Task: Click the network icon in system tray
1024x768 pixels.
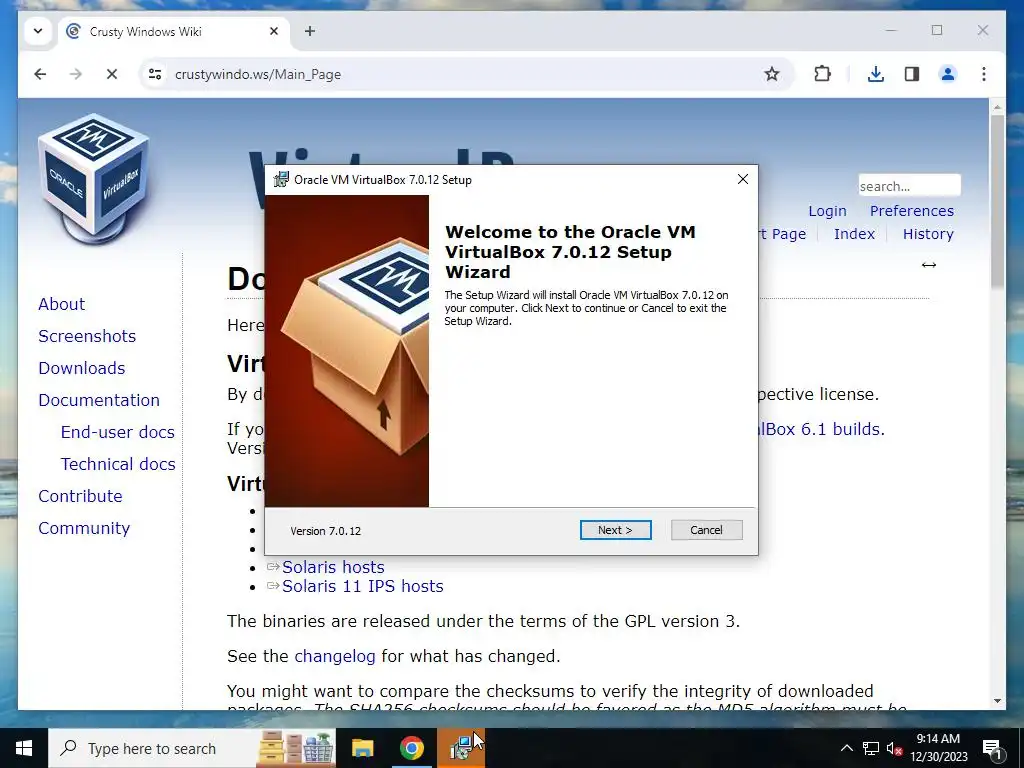Action: (871, 748)
